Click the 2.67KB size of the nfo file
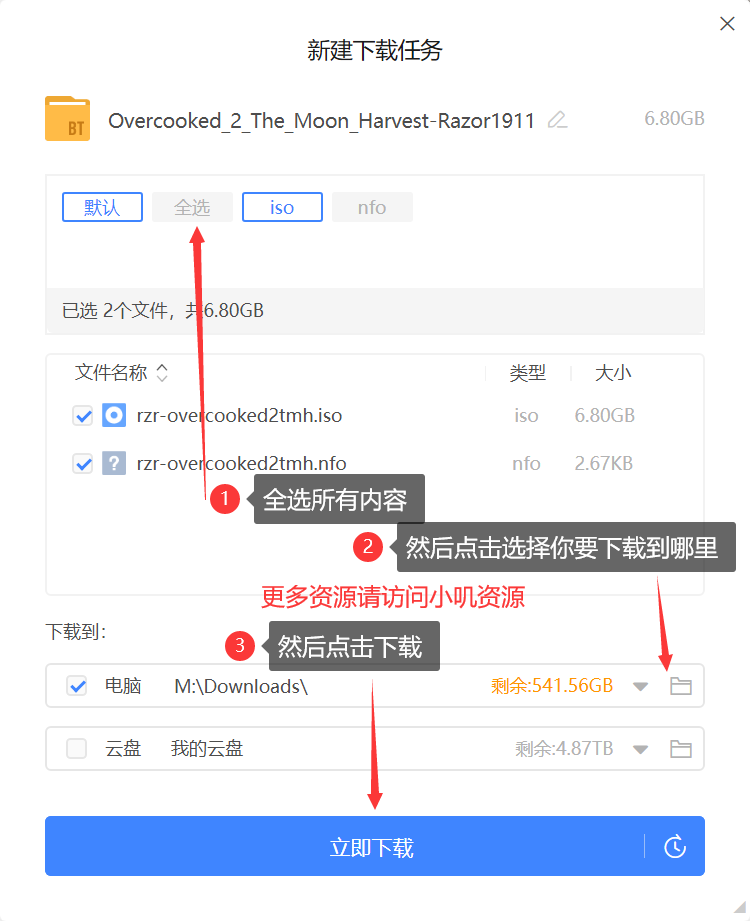The height and width of the screenshot is (921, 750). point(603,463)
